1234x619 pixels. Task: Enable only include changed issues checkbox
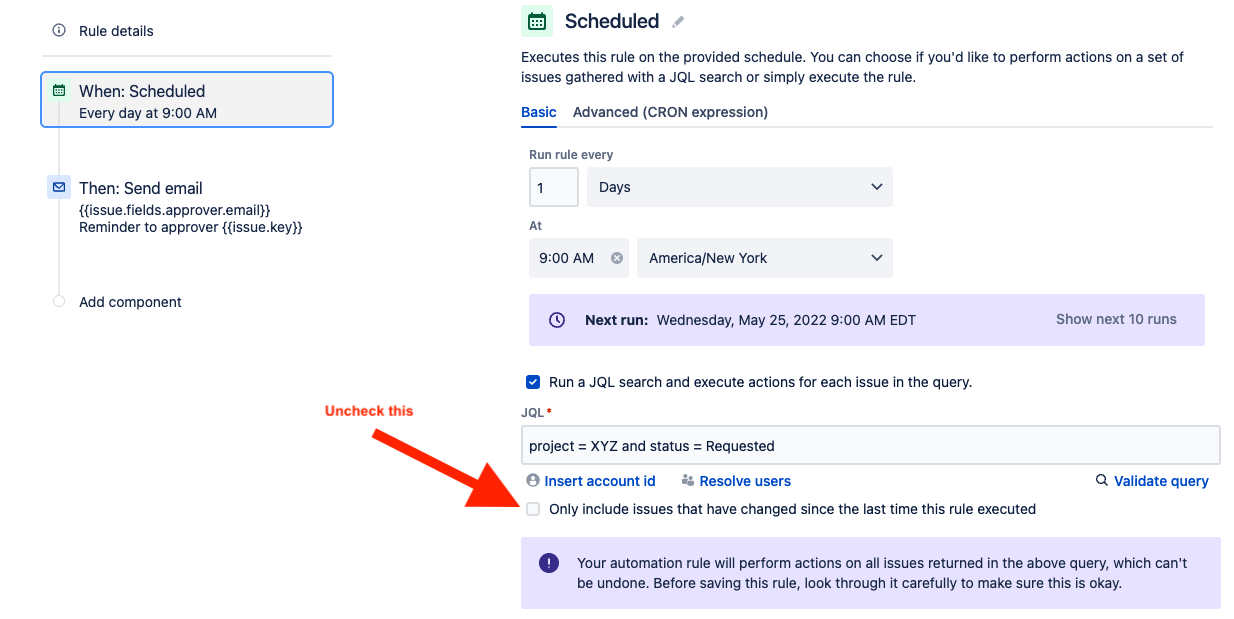tap(533, 509)
